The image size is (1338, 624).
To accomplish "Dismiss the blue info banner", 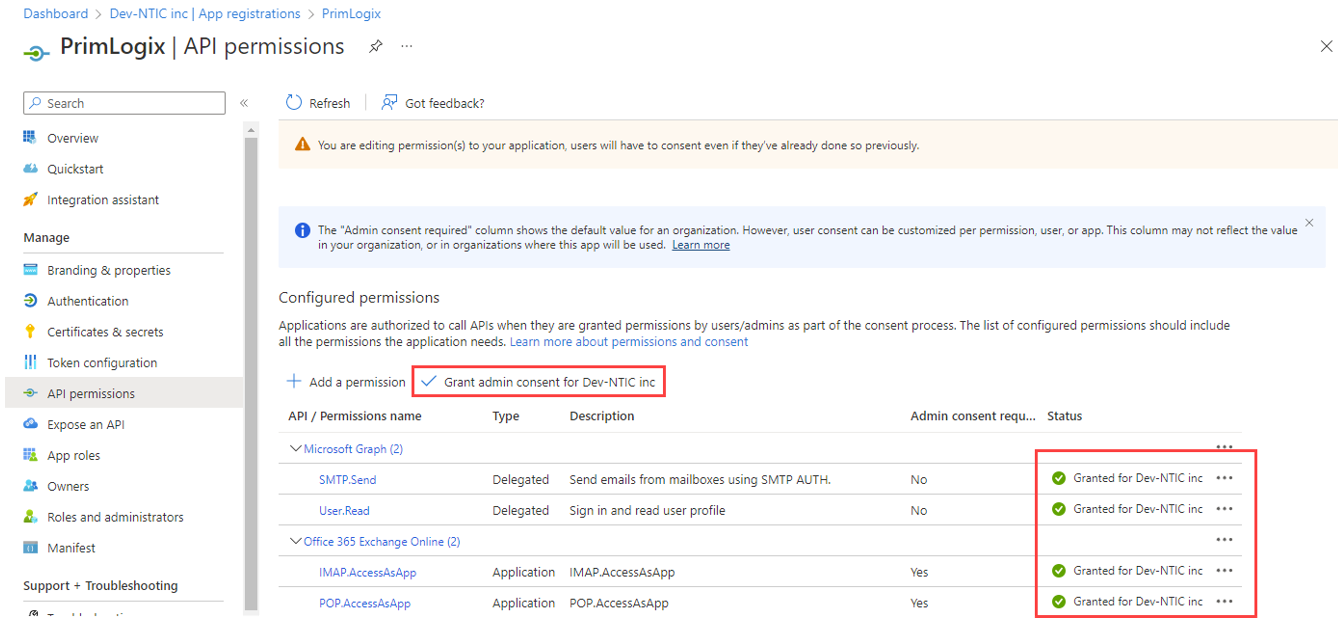I will pyautogui.click(x=1309, y=222).
